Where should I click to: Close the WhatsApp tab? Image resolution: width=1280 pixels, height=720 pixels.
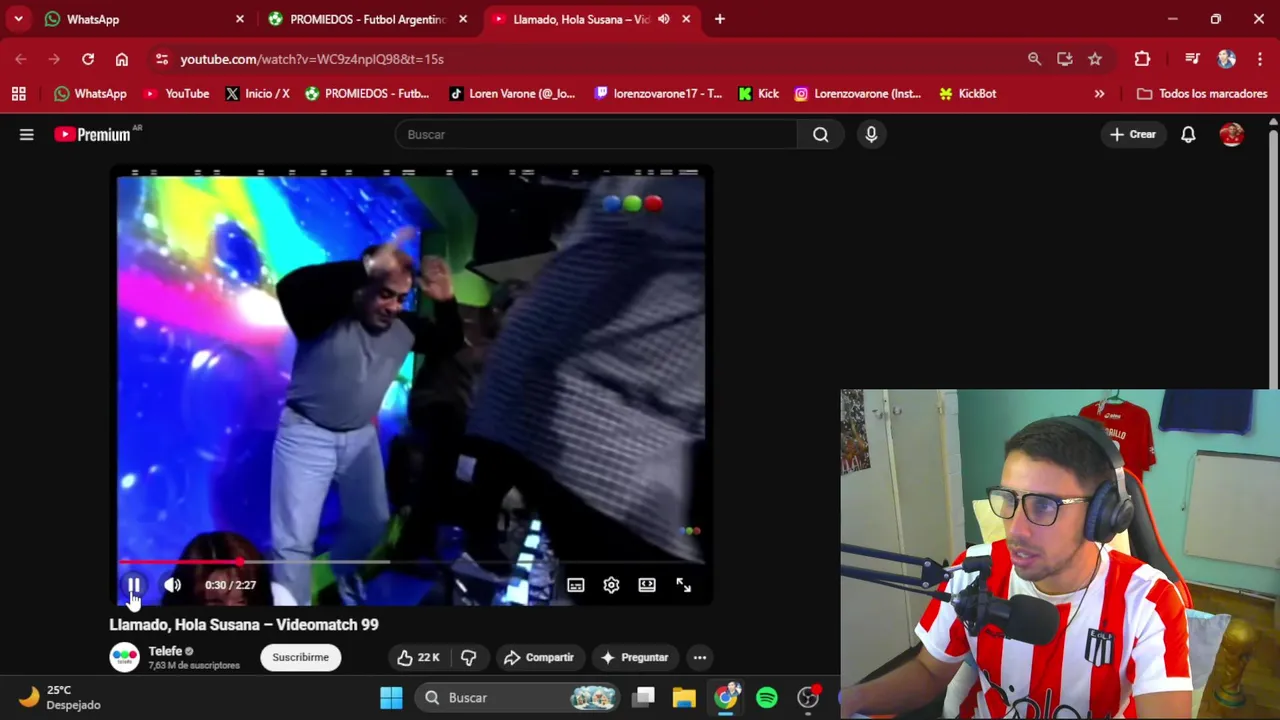[240, 19]
